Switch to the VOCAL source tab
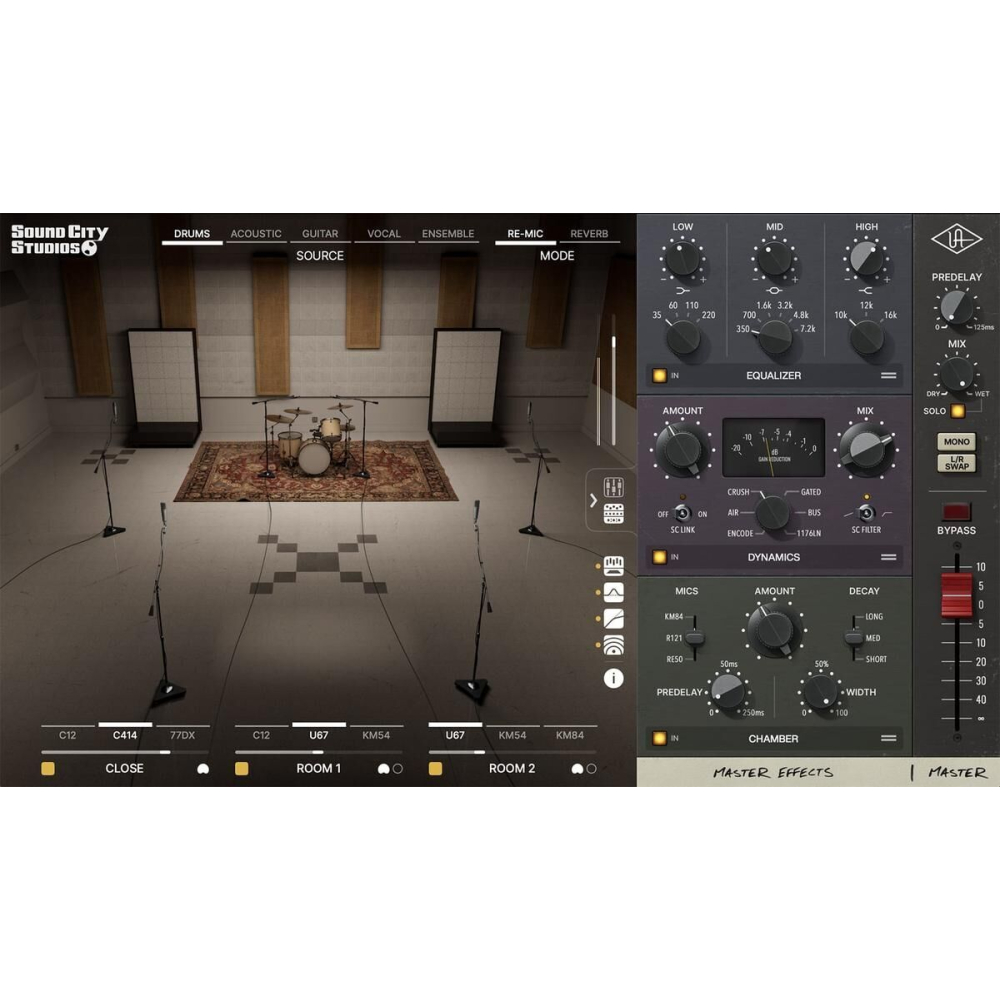Screen dimensions: 1000x1000 tap(382, 233)
